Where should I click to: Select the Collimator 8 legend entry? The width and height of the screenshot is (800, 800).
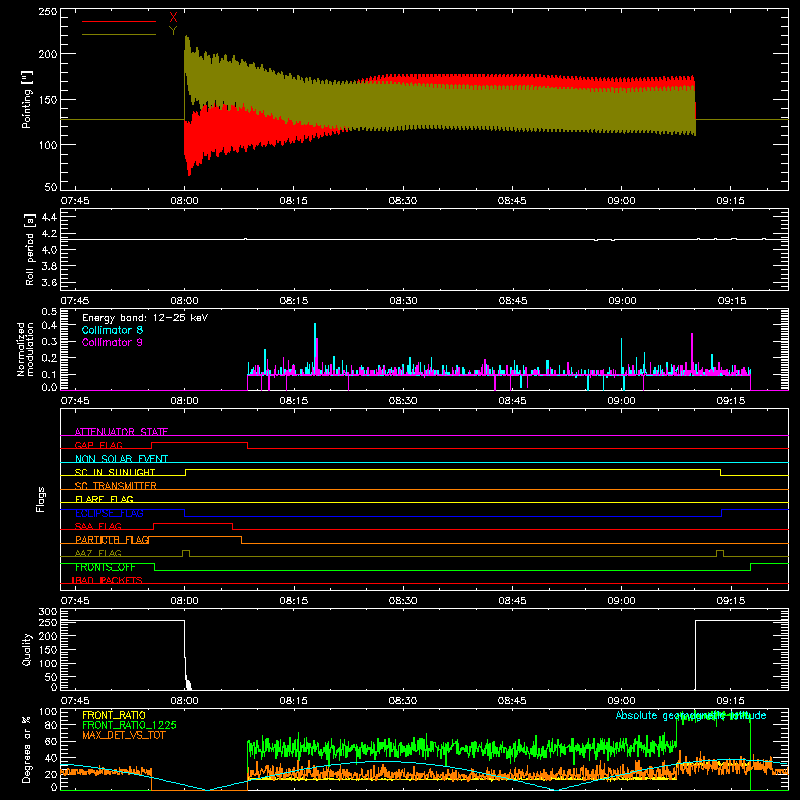click(x=112, y=330)
